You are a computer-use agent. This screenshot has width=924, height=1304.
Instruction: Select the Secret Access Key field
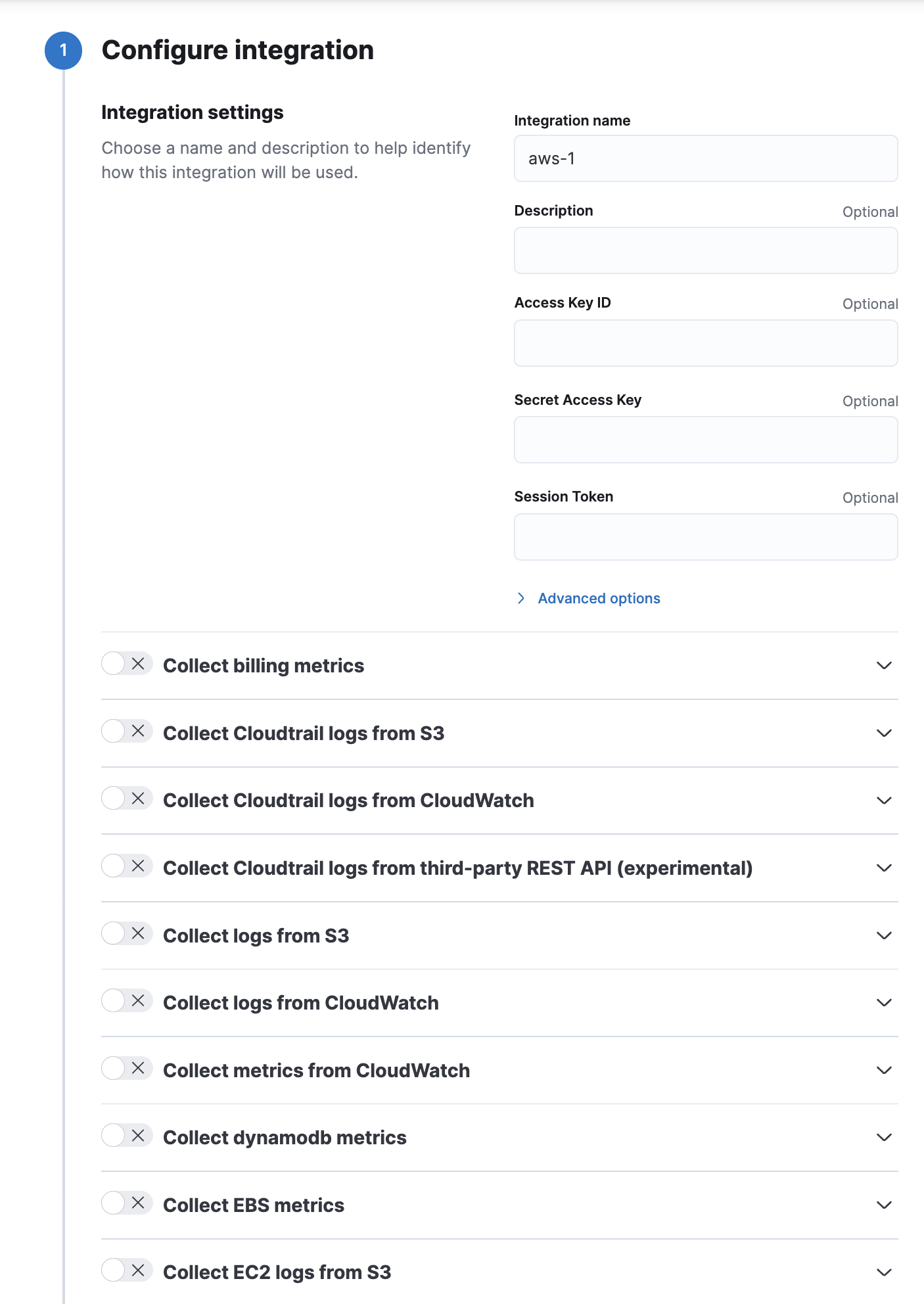[706, 440]
